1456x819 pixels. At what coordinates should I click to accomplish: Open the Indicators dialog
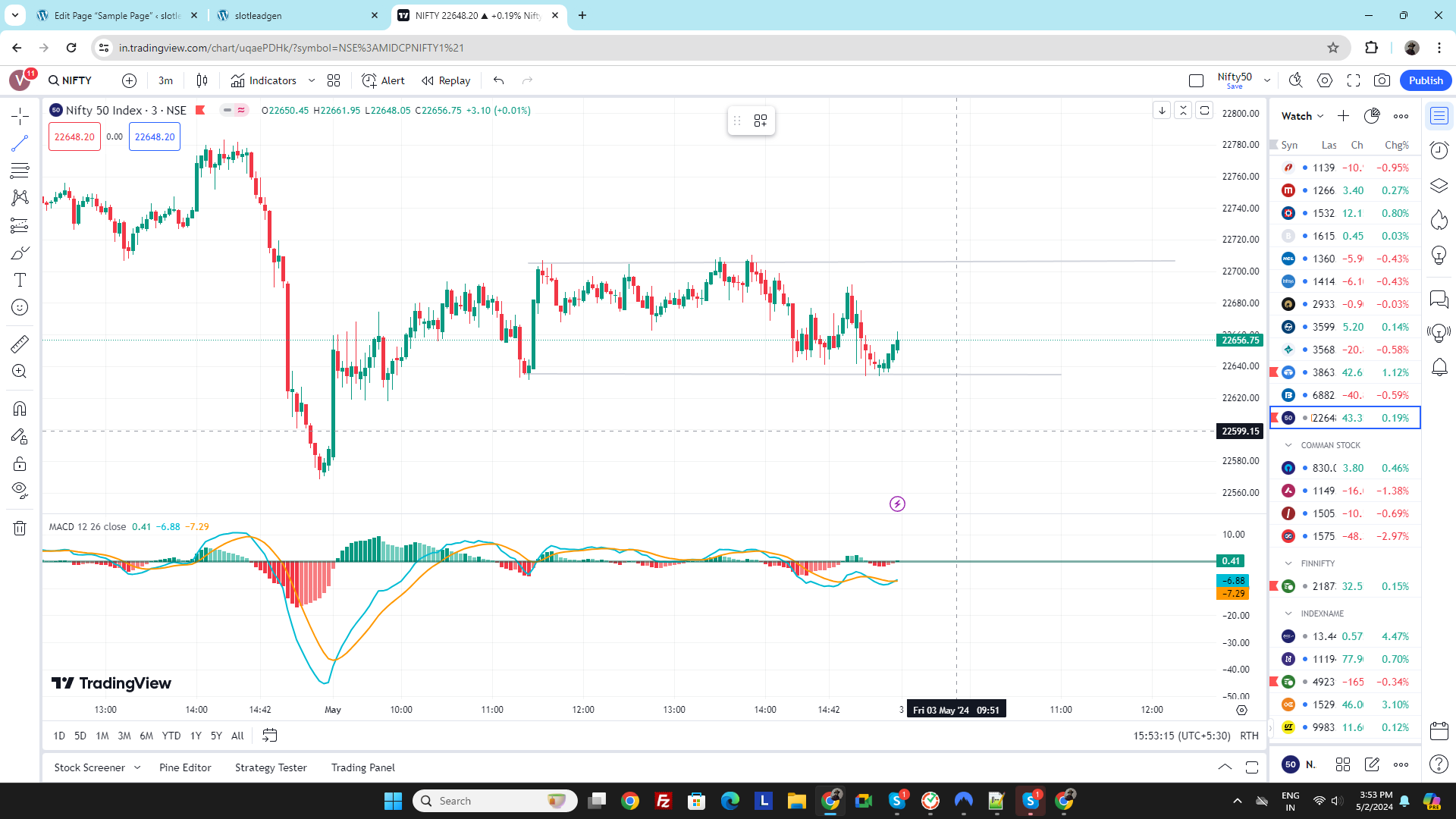point(264,80)
